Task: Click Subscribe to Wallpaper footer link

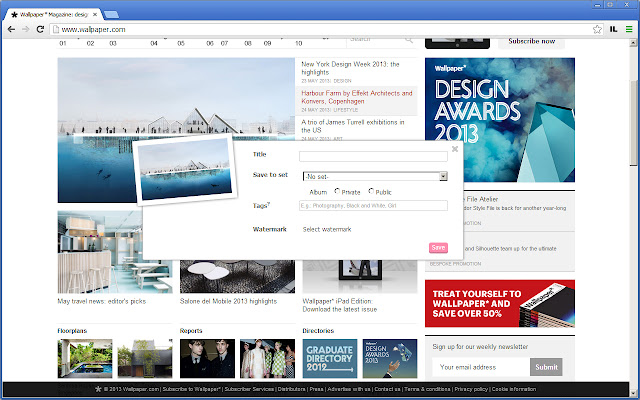Action: coord(191,389)
